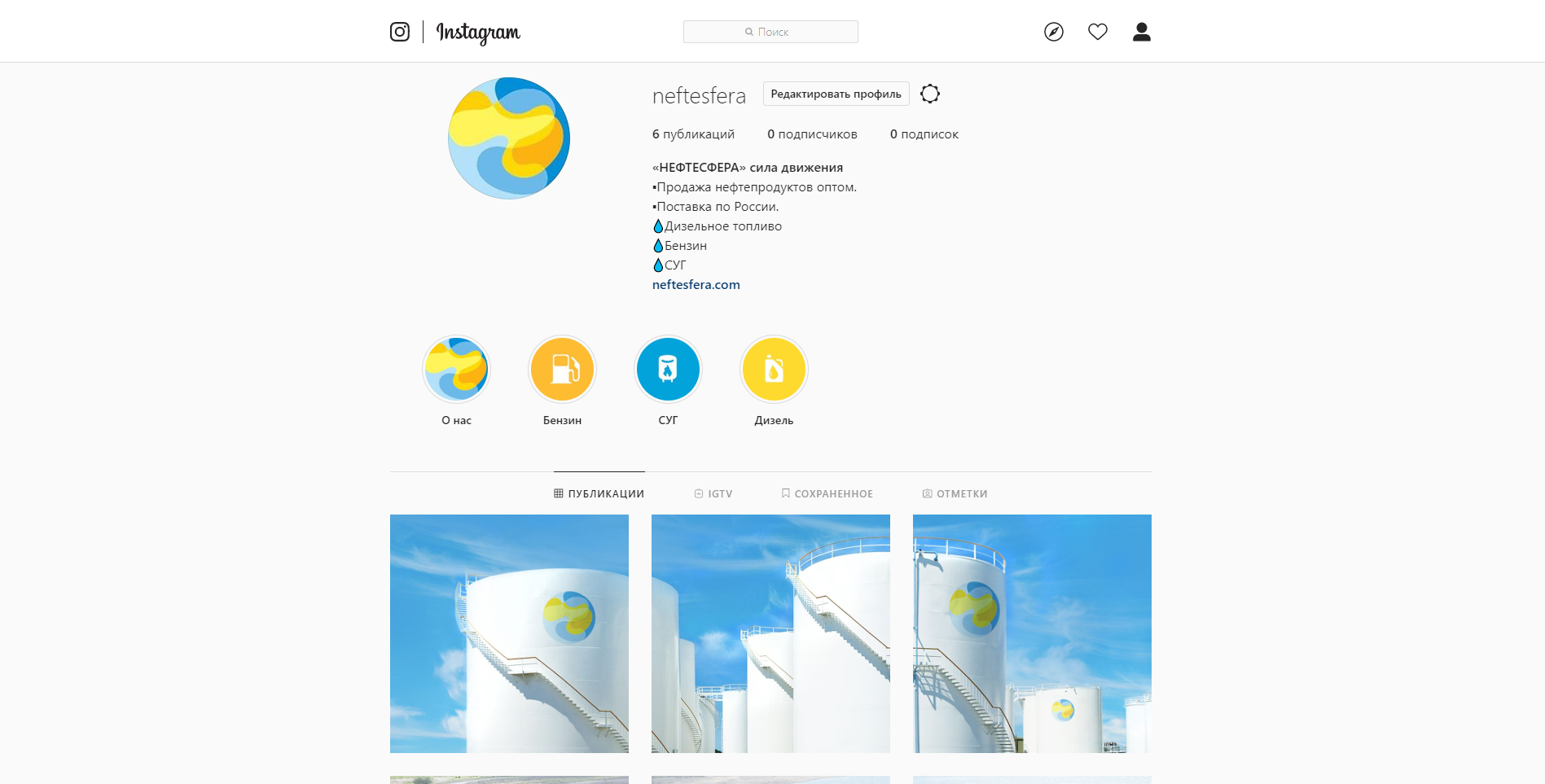Open the profile person icon
Viewport: 1545px width, 784px height.
[x=1142, y=32]
